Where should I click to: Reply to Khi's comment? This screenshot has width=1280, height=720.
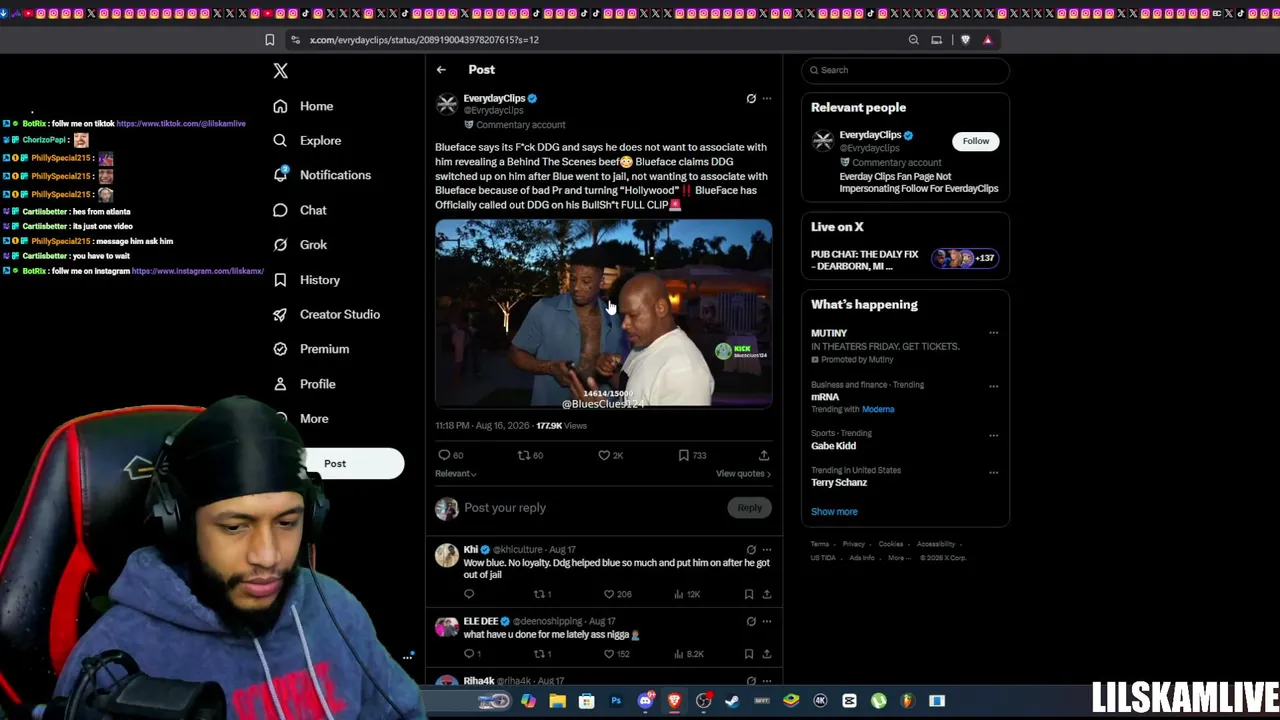click(469, 594)
